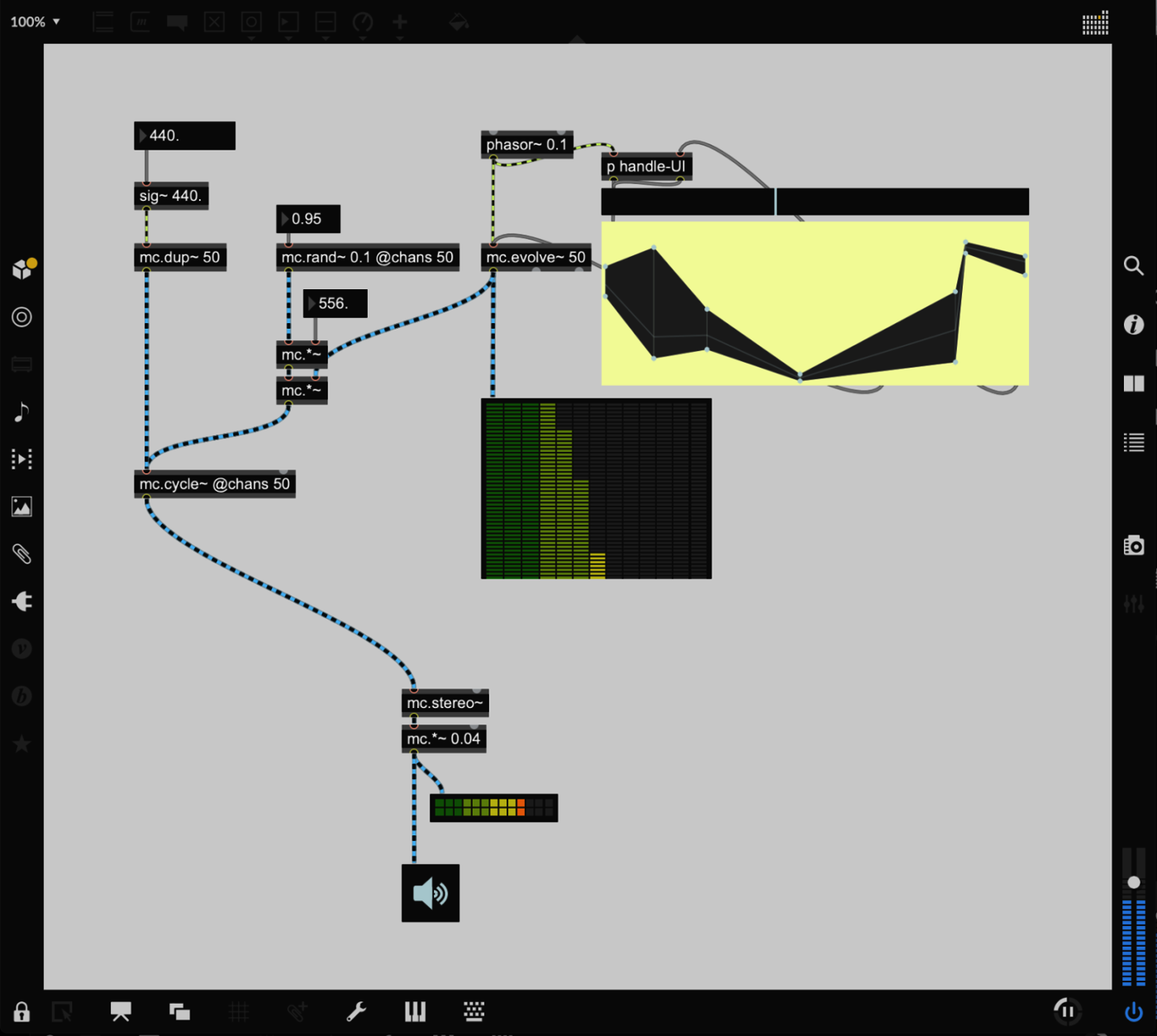Select the sig~ 440. object
Viewport: 1157px width, 1036px height.
(x=171, y=196)
